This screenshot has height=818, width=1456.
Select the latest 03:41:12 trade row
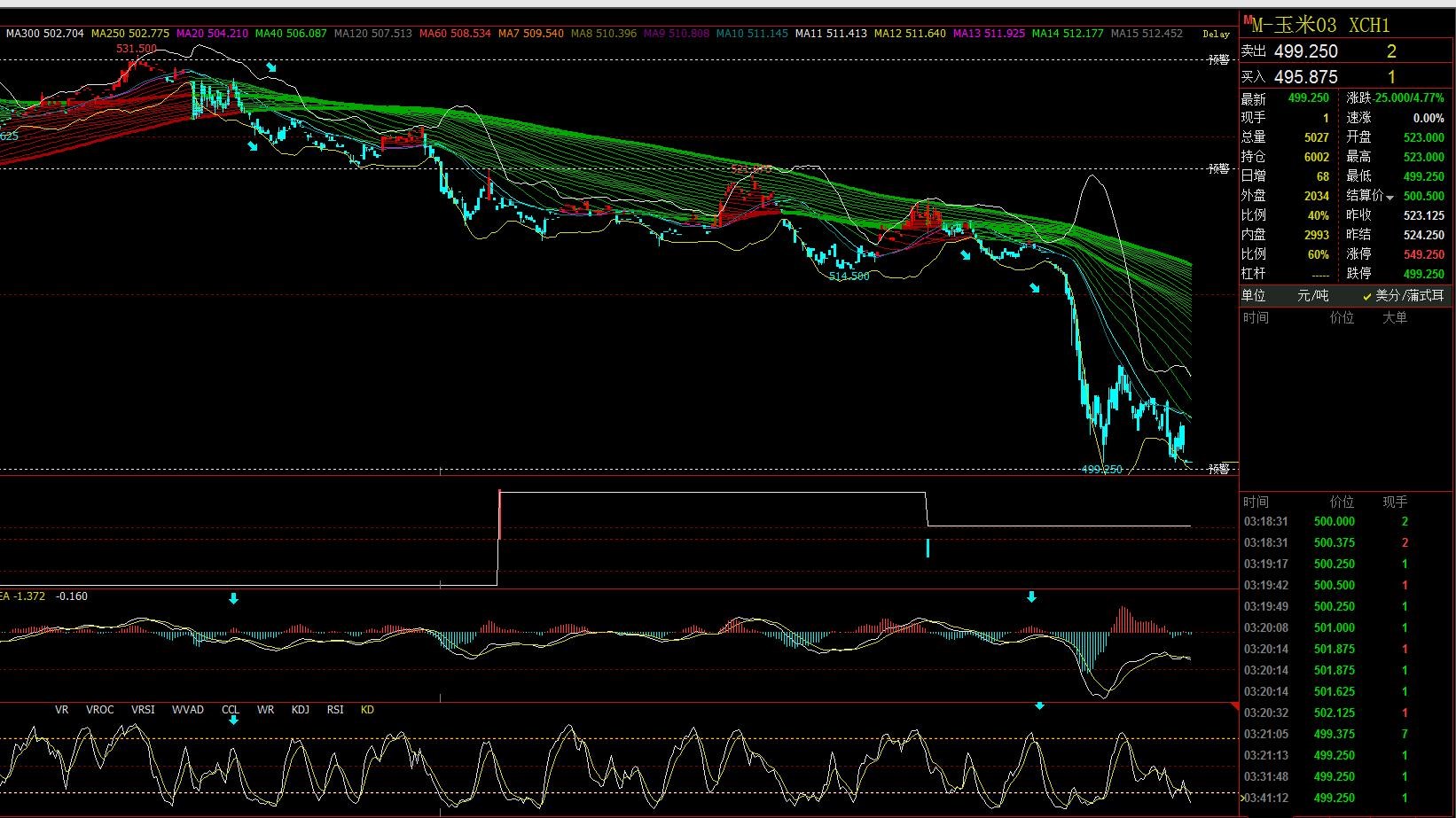[x=1346, y=798]
